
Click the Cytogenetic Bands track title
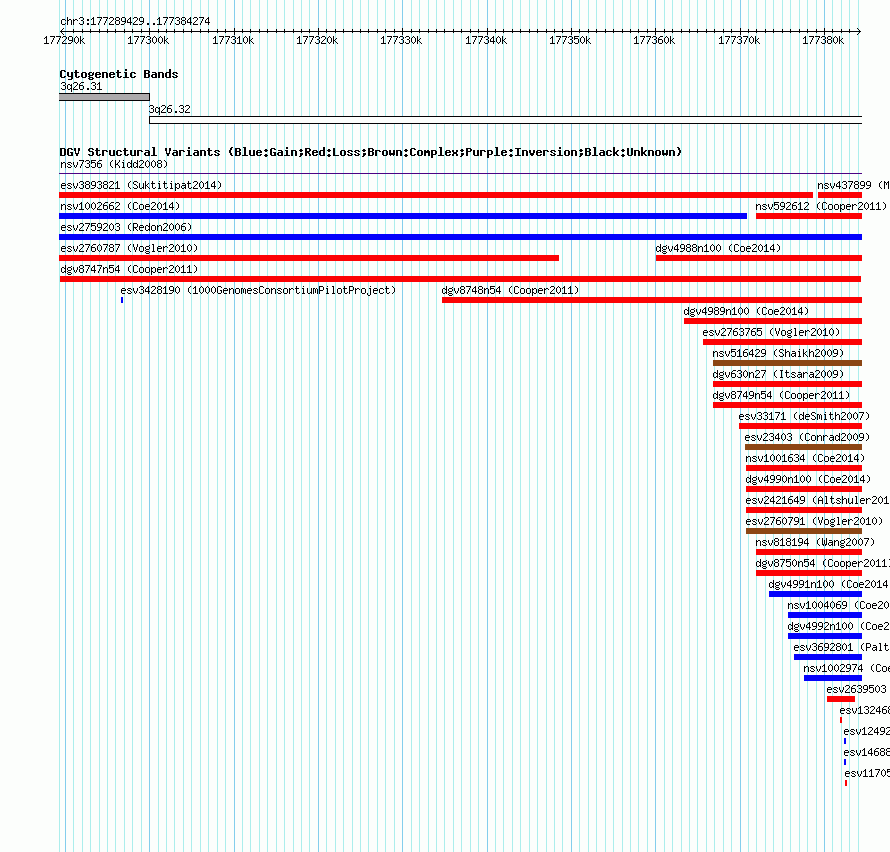[119, 74]
